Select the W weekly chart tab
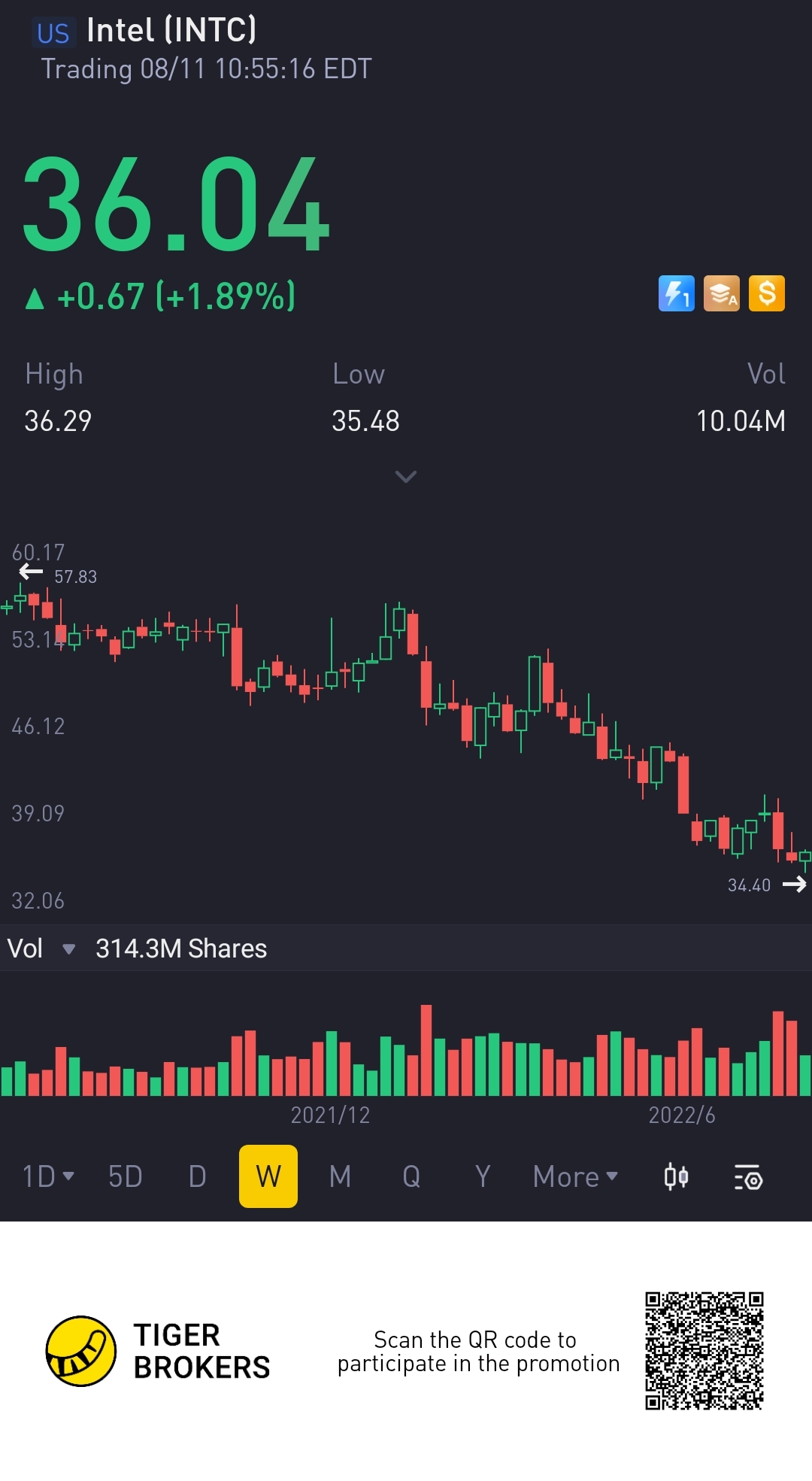 (x=268, y=1177)
